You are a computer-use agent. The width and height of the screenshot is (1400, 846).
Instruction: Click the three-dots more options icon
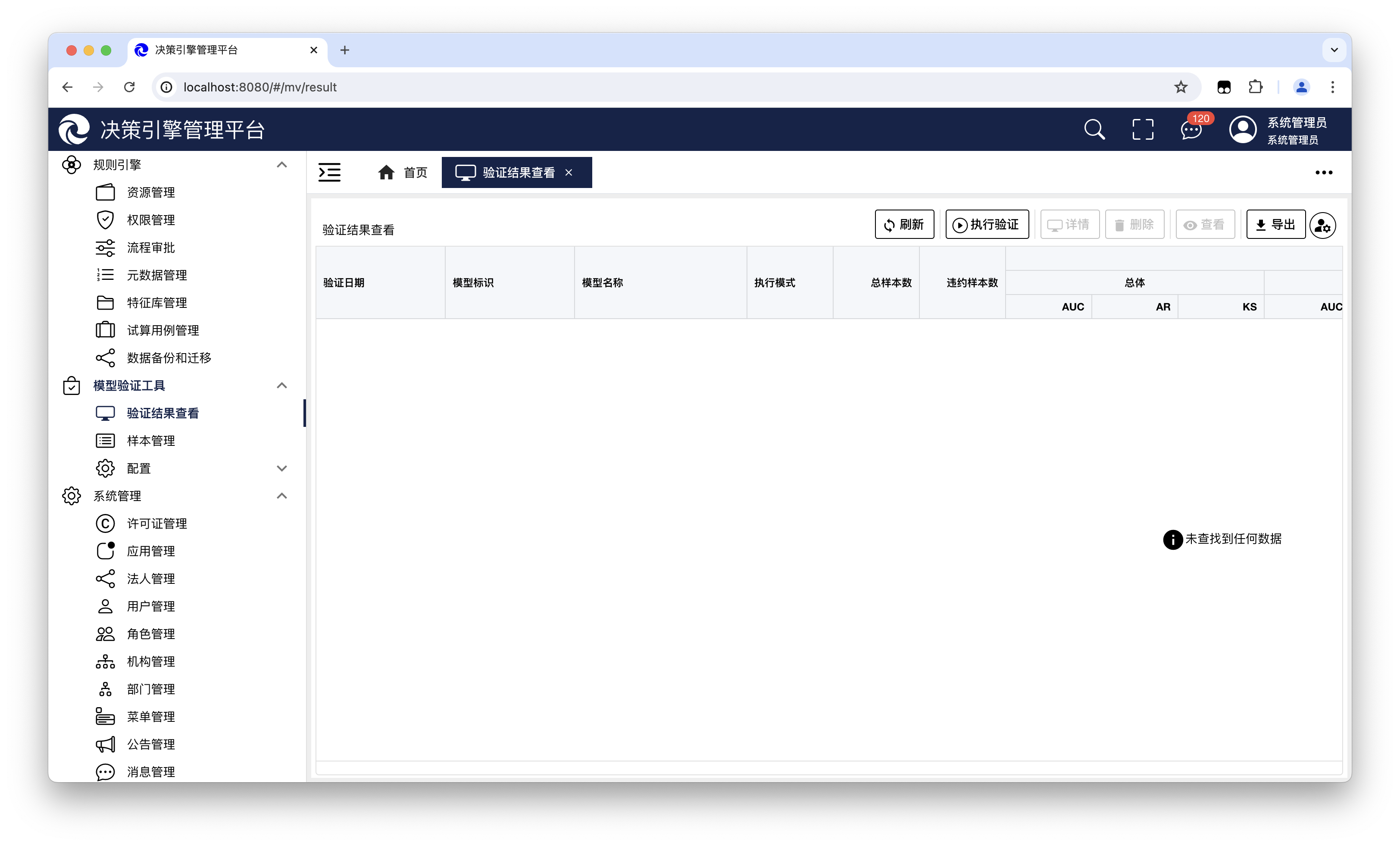1323,172
